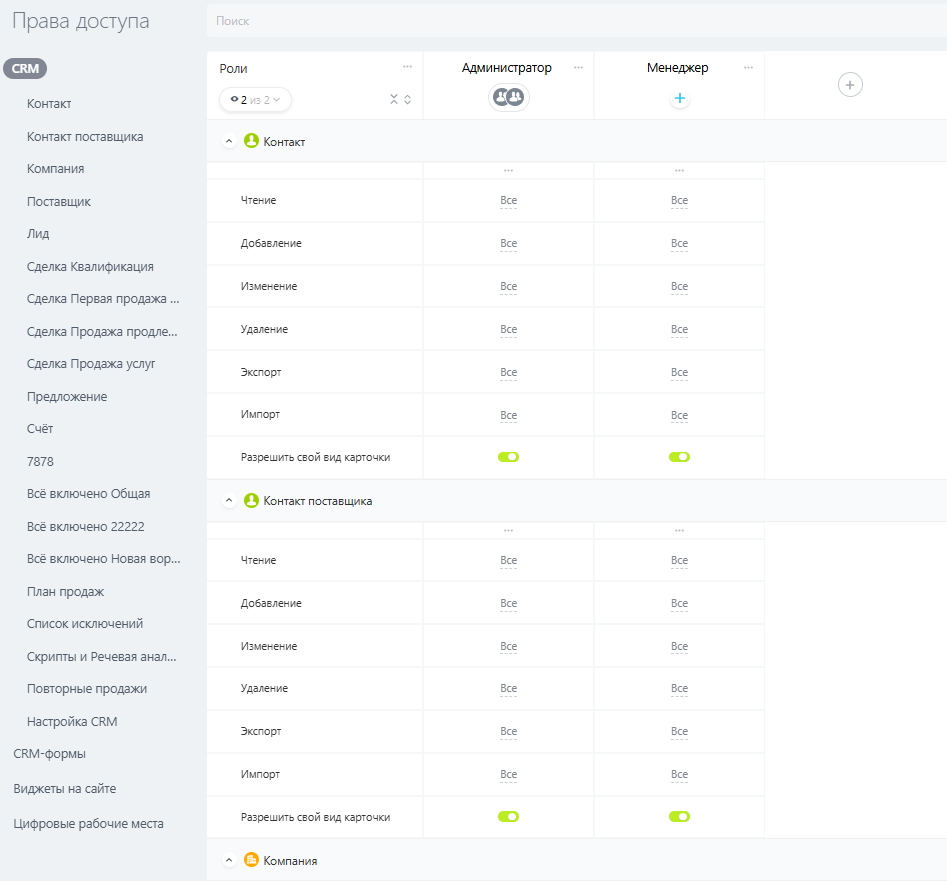947x881 pixels.
Task: Select Настройка CRM in the sidebar
Action: [72, 721]
